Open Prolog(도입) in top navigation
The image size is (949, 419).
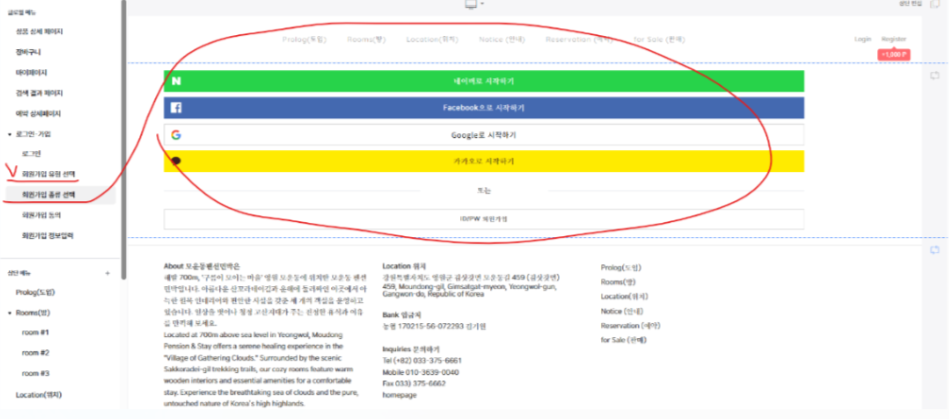304,39
